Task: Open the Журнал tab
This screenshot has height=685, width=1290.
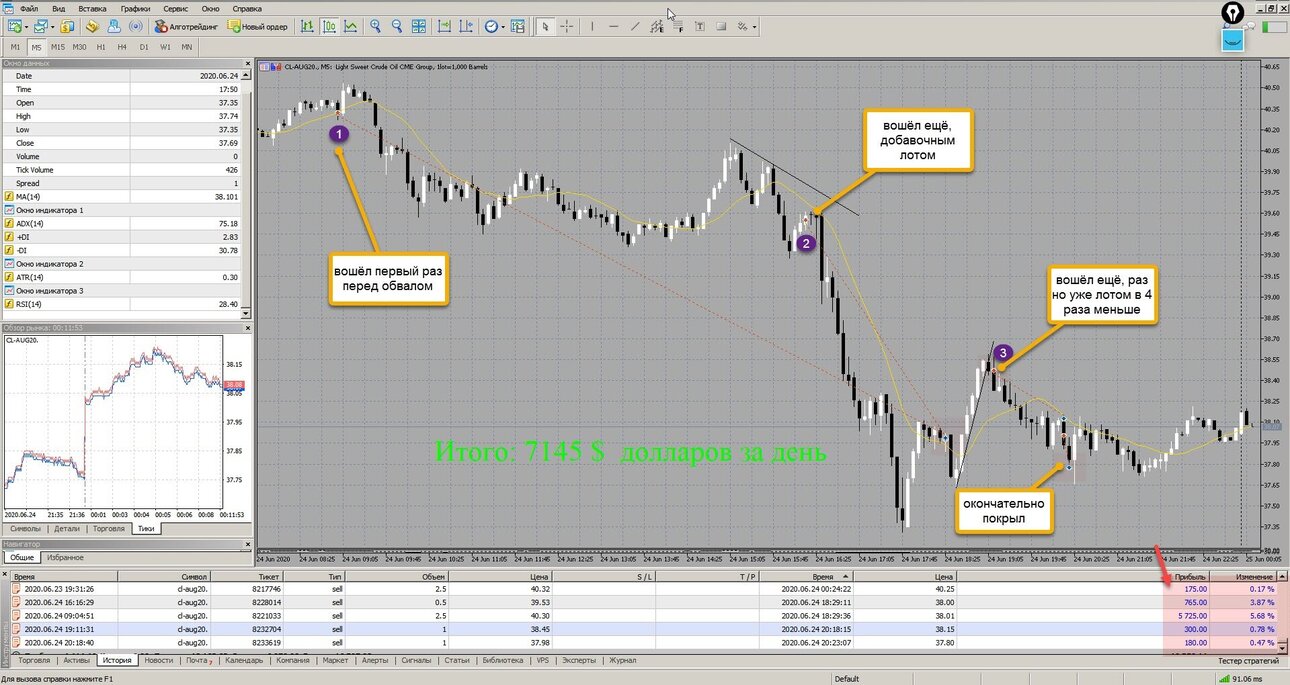Action: click(x=623, y=660)
